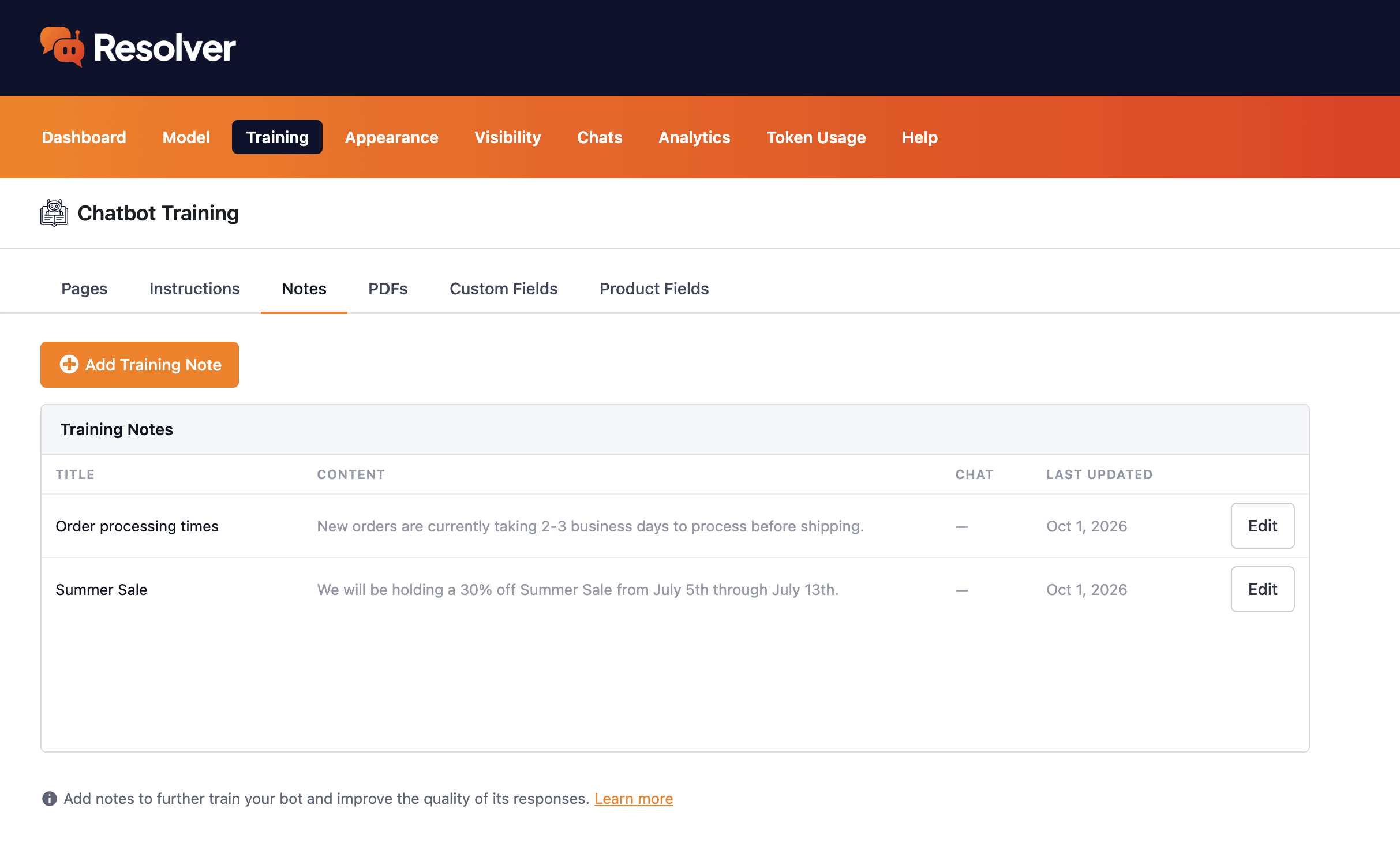Click the "Order processing times" title cell
Screen dimensions: 1400x846
[137, 526]
